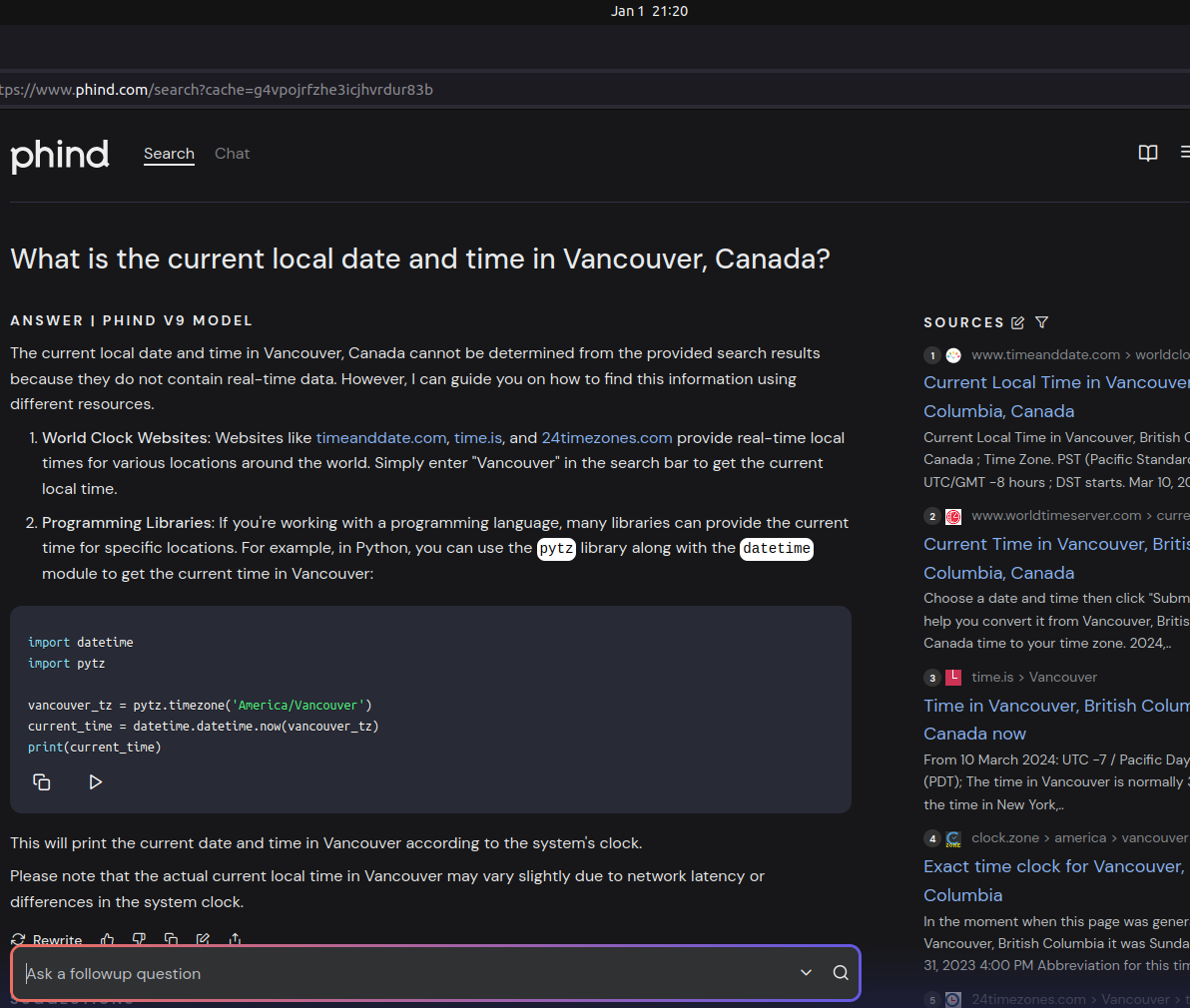Click the 'SOURCES' heading
Viewport: 1190px width, 1008px height.
963,322
